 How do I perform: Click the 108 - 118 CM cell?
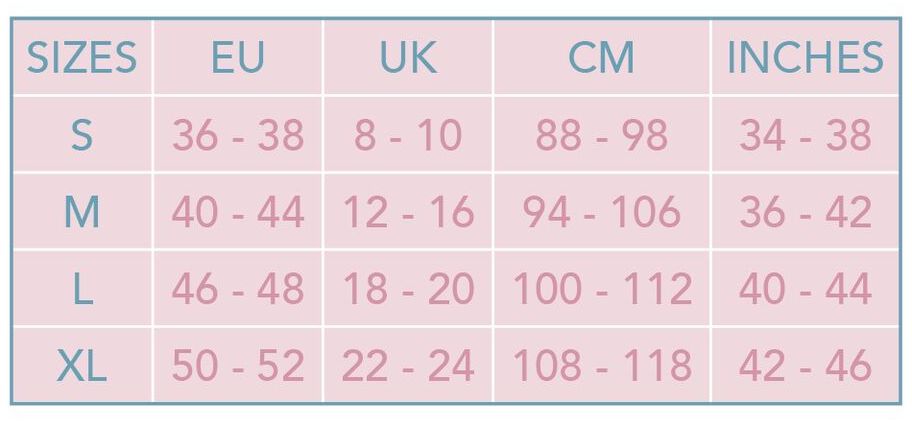[x=601, y=366]
